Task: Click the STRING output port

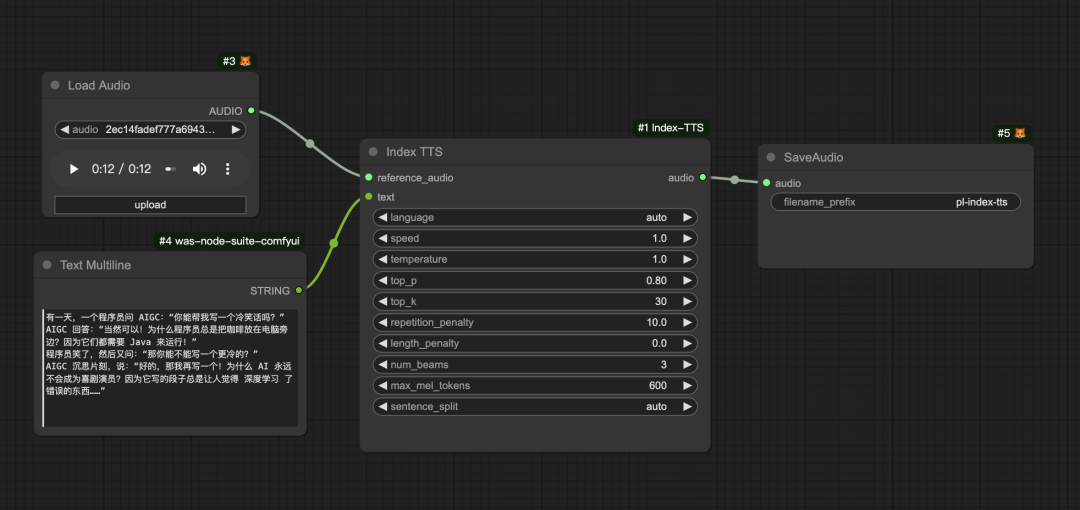Action: tap(299, 291)
